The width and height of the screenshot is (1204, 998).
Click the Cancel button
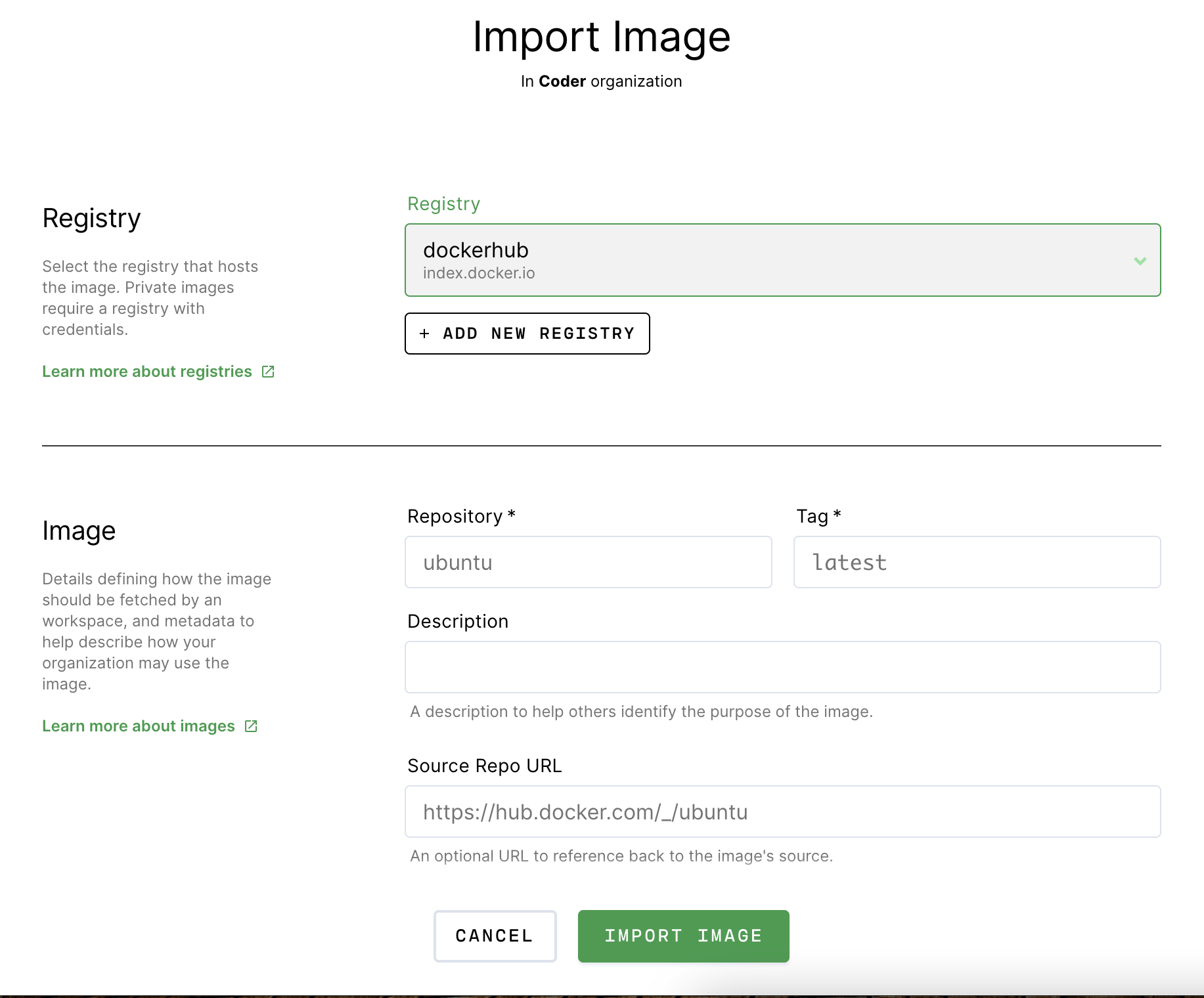coord(495,936)
